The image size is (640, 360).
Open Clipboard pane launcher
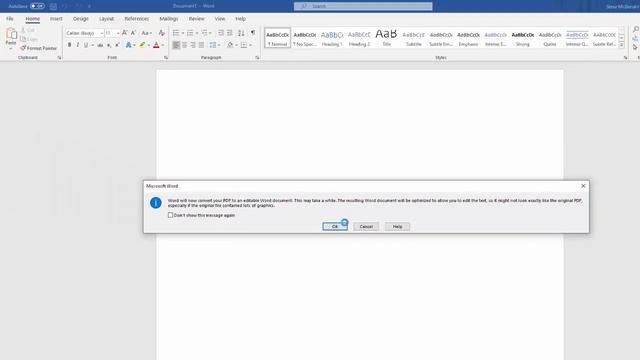click(x=59, y=58)
